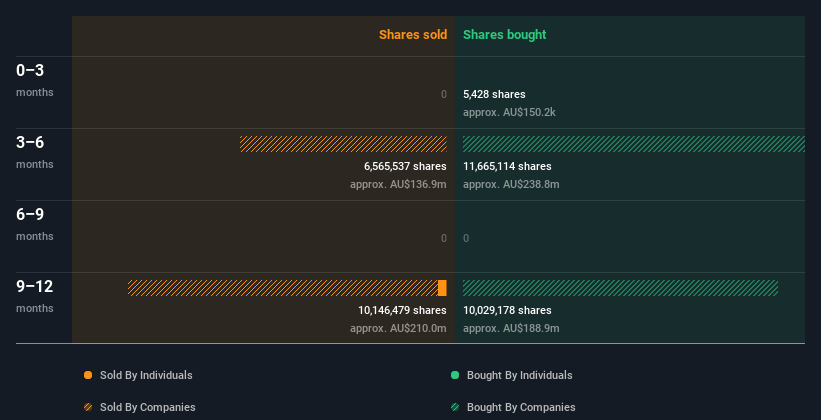Click the 11,665,114 shares value
The height and width of the screenshot is (420, 821).
click(x=507, y=166)
